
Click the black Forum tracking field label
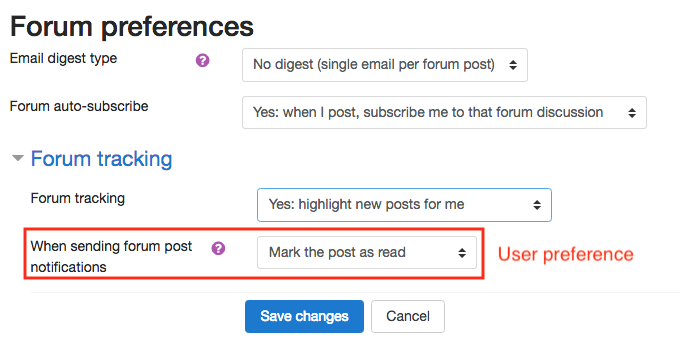[78, 199]
